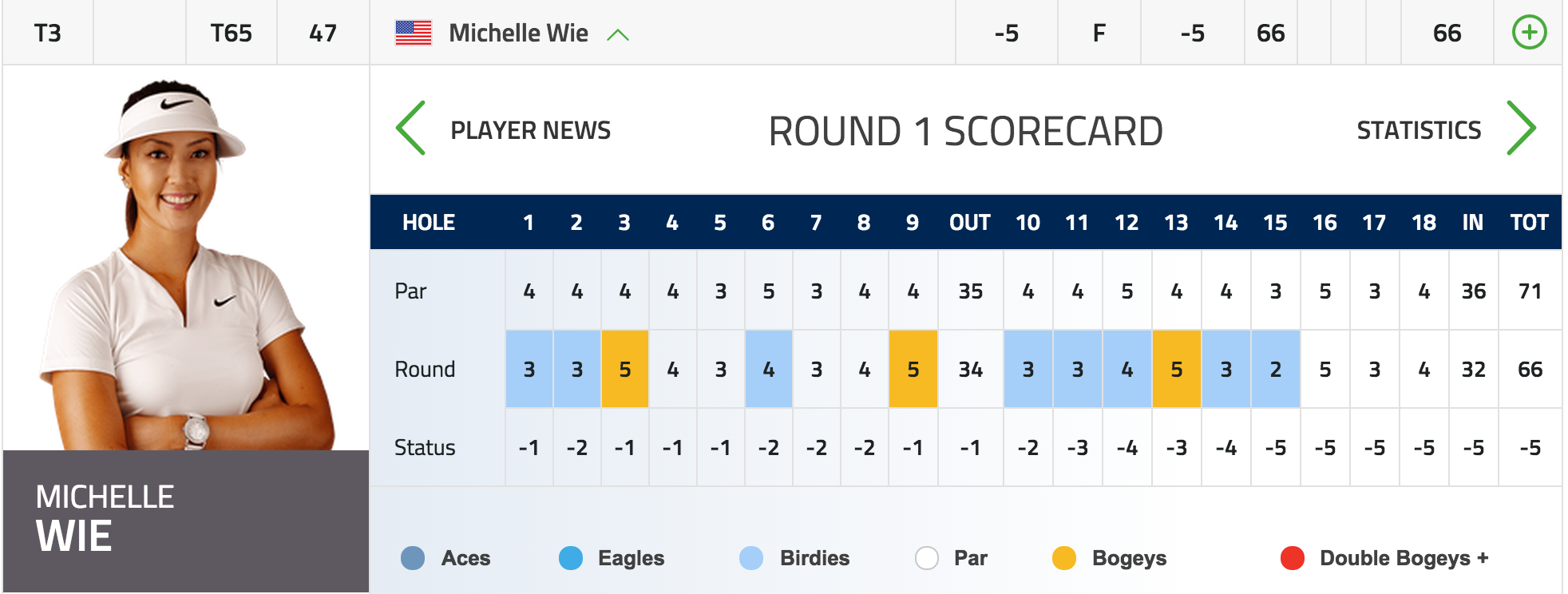The image size is (1568, 594).
Task: Open the PLAYER NEWS section
Action: pos(530,130)
